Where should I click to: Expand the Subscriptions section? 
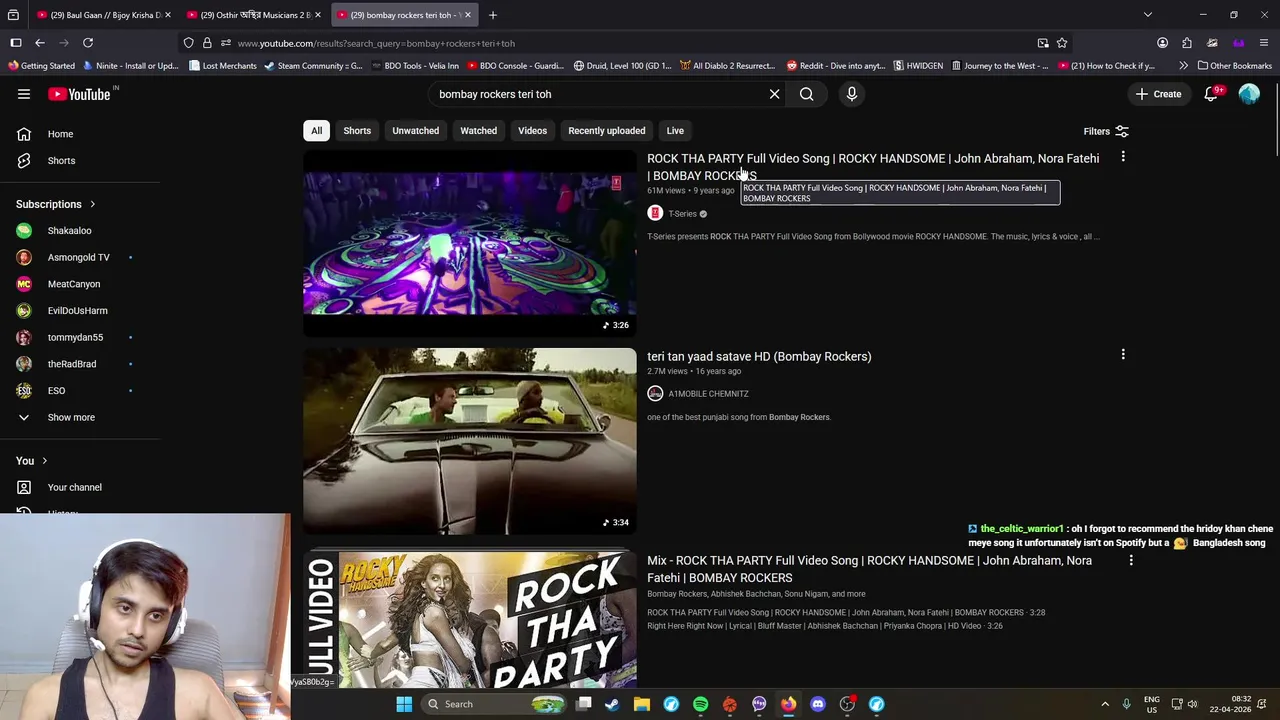[x=56, y=204]
